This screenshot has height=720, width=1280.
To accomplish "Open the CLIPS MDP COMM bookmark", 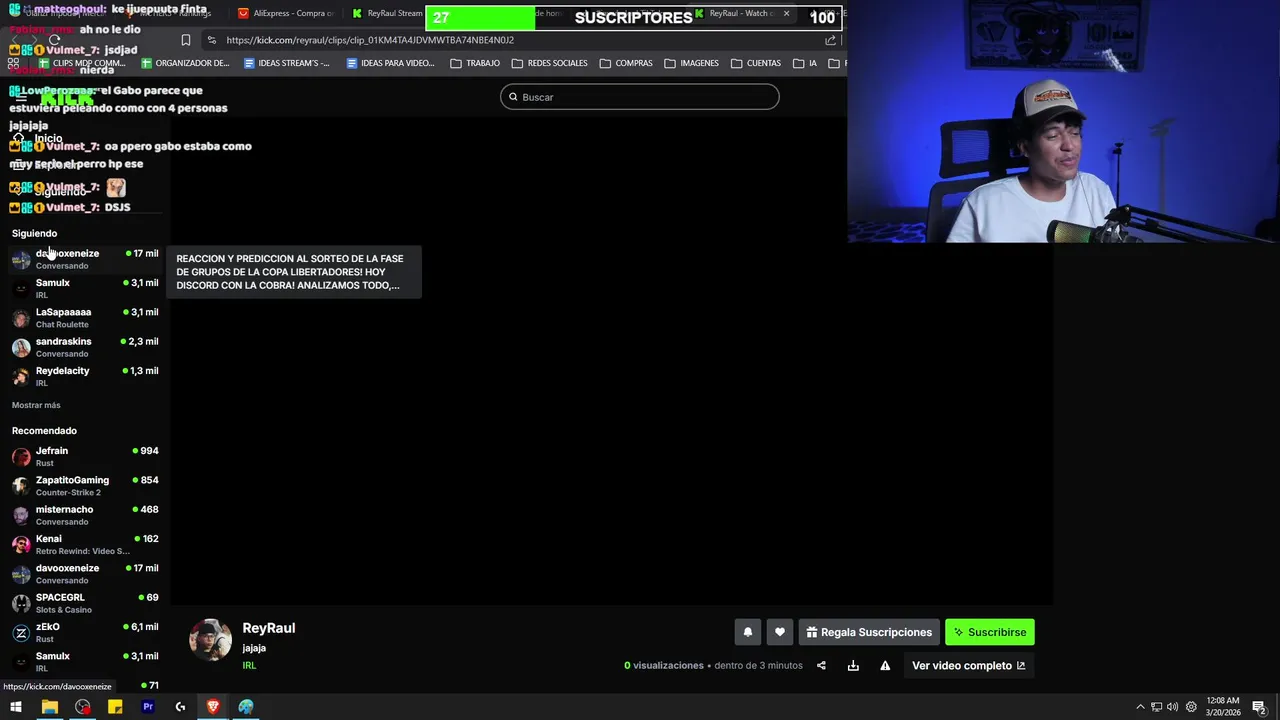I will click(81, 63).
